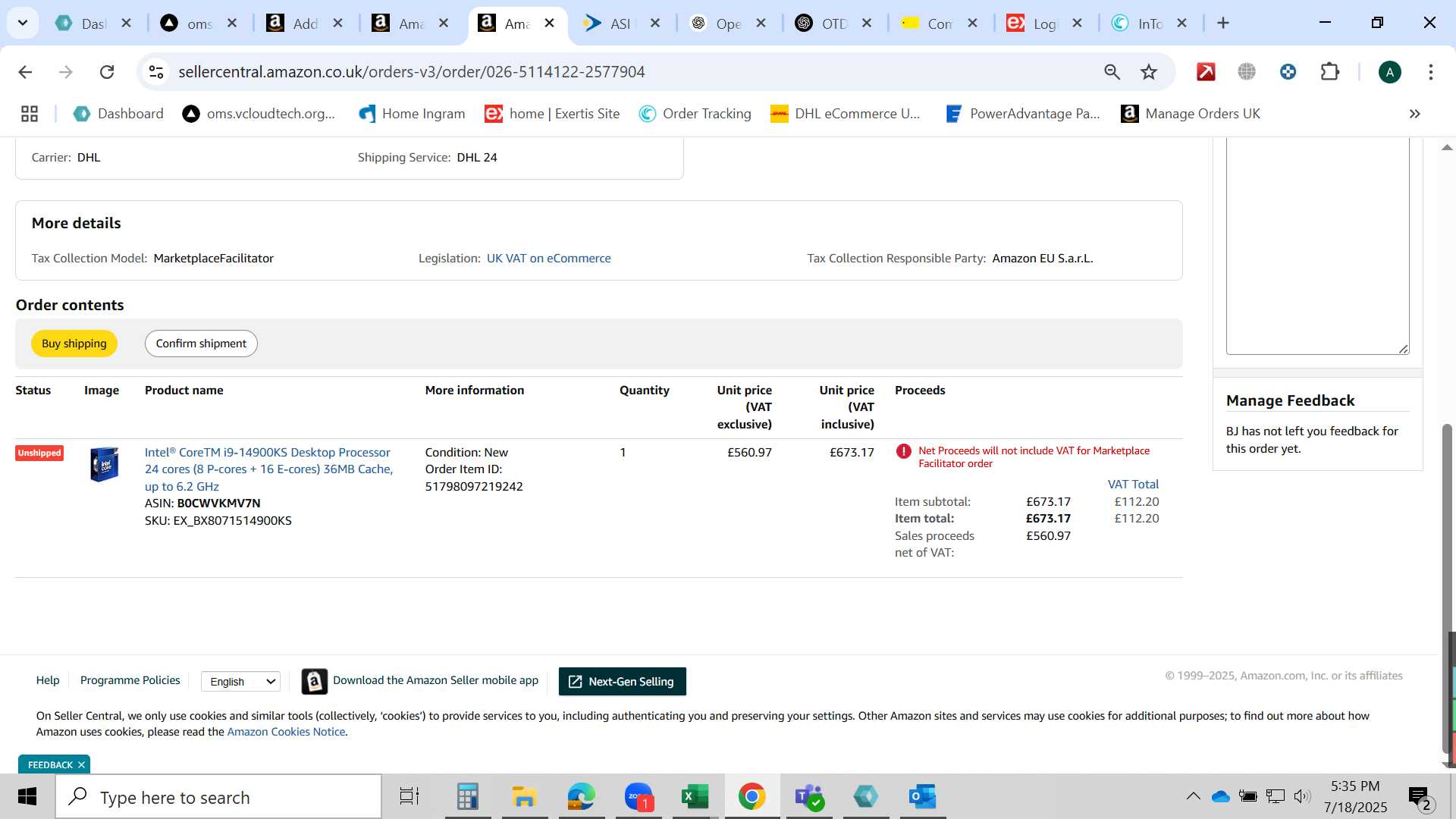The height and width of the screenshot is (819, 1456).
Task: Click the Intel processor product thumbnail
Action: (104, 464)
